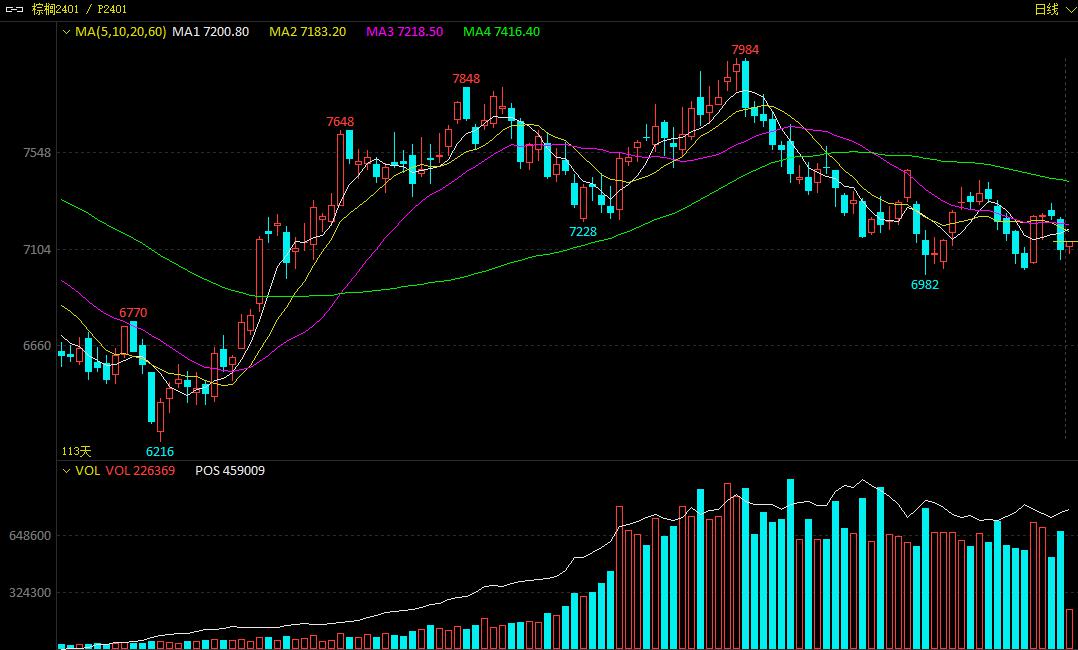Click the MA4 7416.40 value
This screenshot has height=650, width=1078.
(x=501, y=32)
